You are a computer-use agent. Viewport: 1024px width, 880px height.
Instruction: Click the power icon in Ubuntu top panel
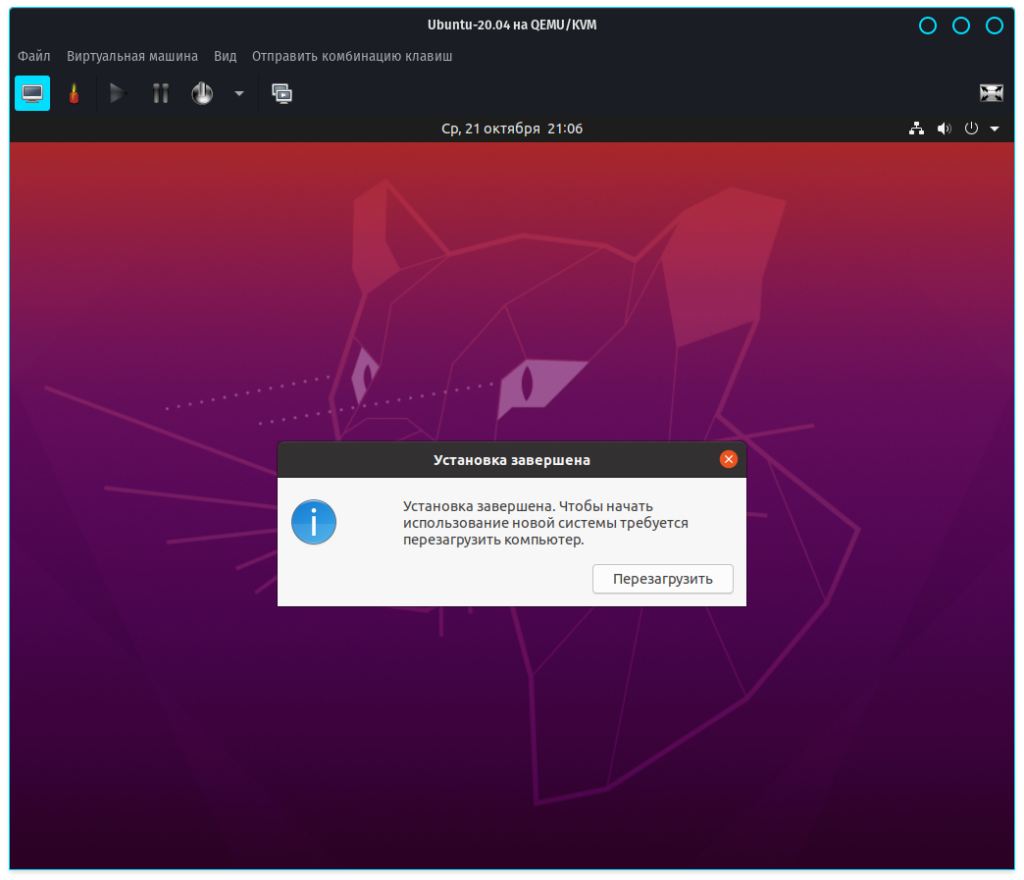tap(970, 129)
